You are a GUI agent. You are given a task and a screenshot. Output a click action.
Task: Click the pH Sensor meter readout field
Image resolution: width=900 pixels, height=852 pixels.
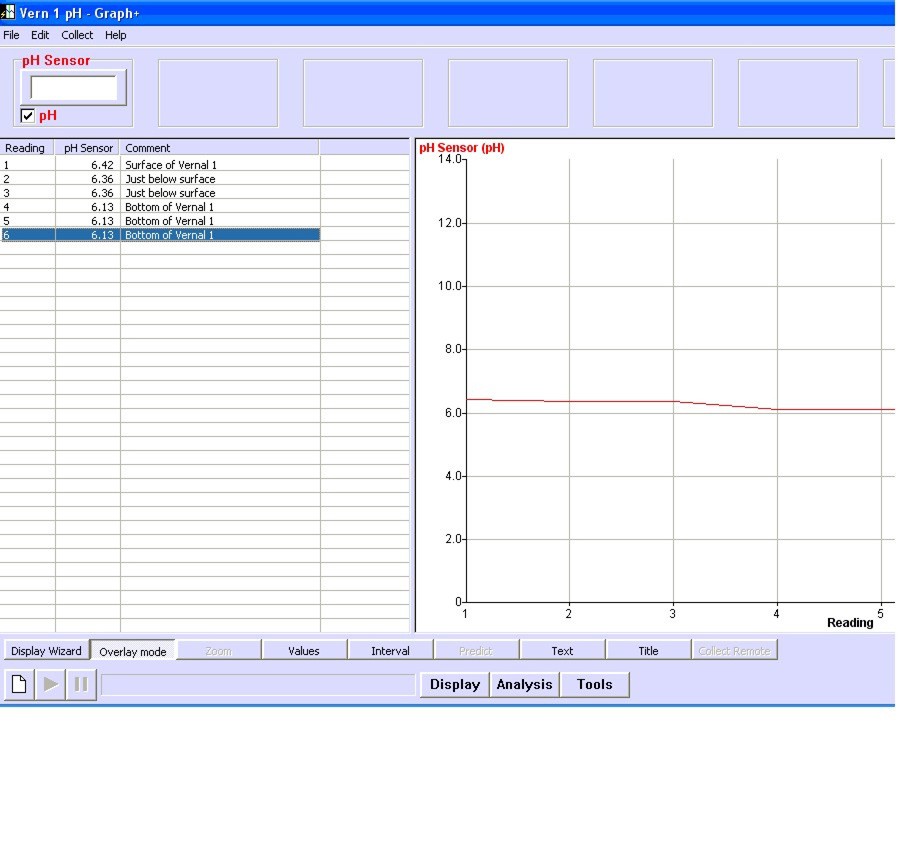tap(73, 89)
